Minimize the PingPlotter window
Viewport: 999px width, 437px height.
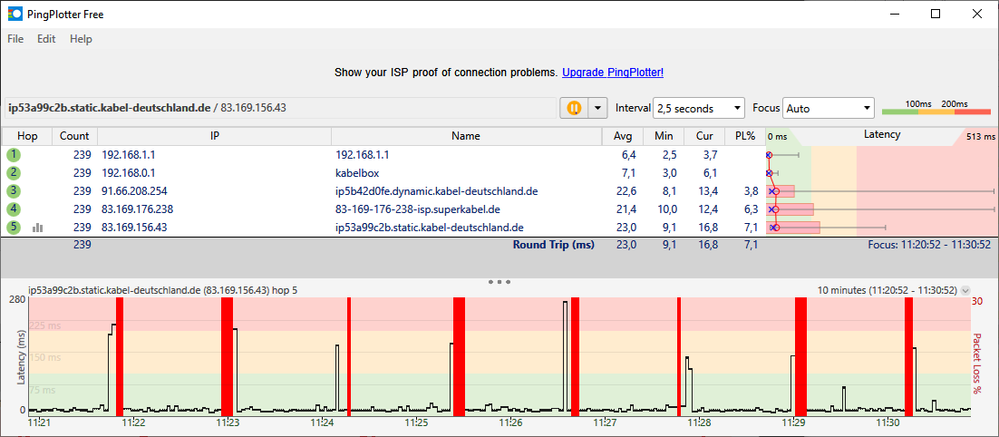(x=894, y=14)
